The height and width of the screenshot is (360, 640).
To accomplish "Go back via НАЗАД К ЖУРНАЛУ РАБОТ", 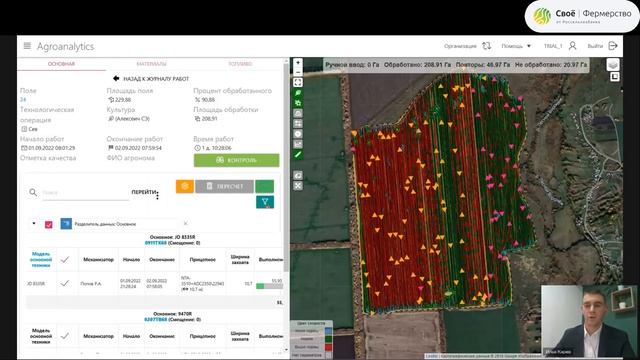I will pyautogui.click(x=151, y=78).
